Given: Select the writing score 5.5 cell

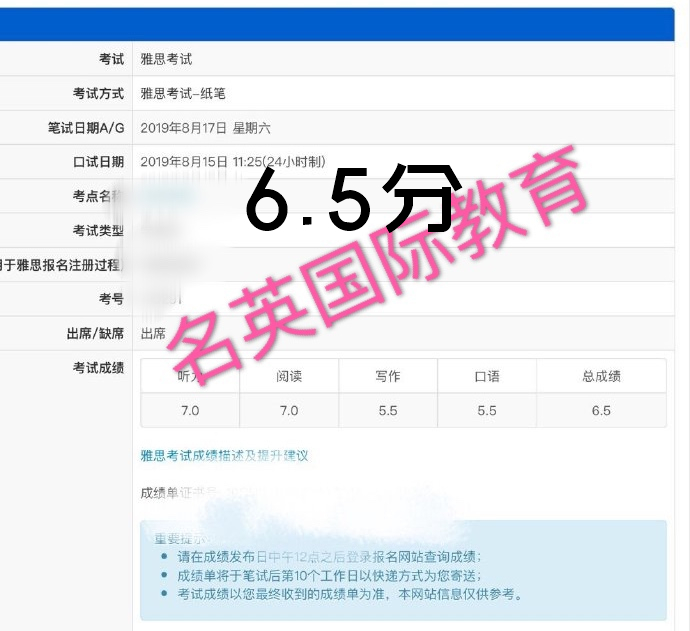Looking at the screenshot, I should coord(388,411).
